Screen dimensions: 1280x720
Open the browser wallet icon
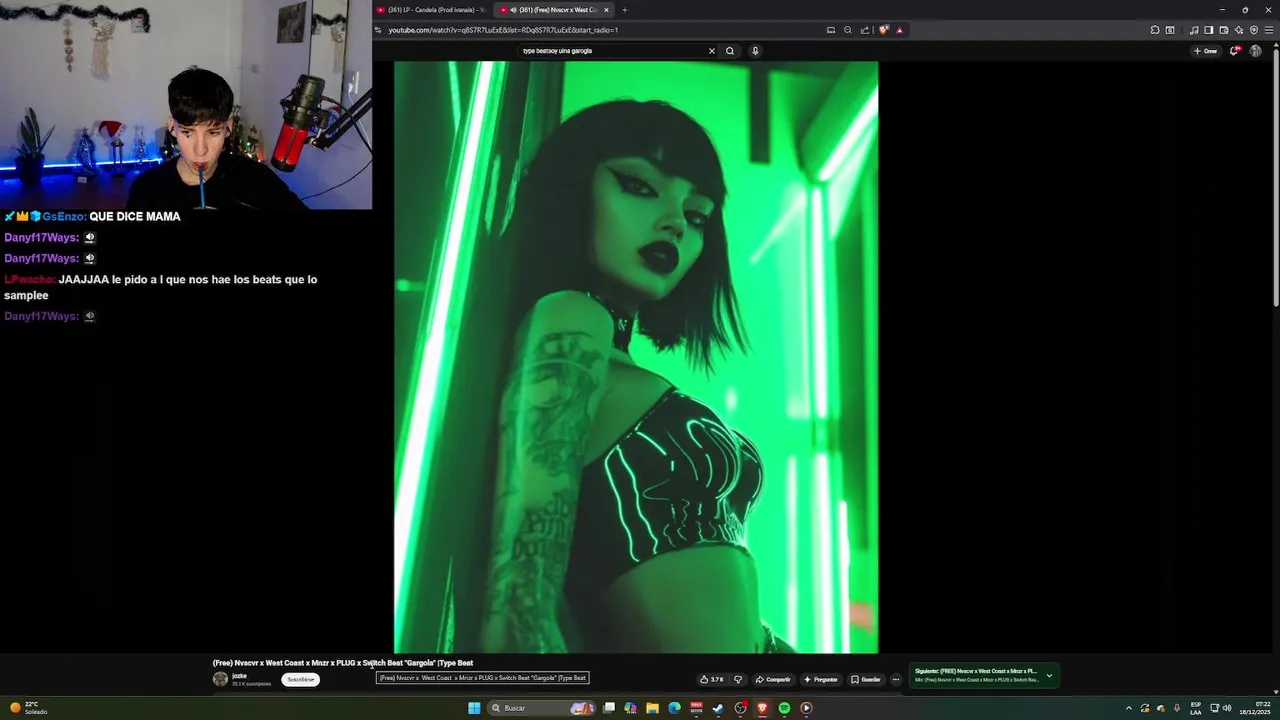click(1224, 30)
